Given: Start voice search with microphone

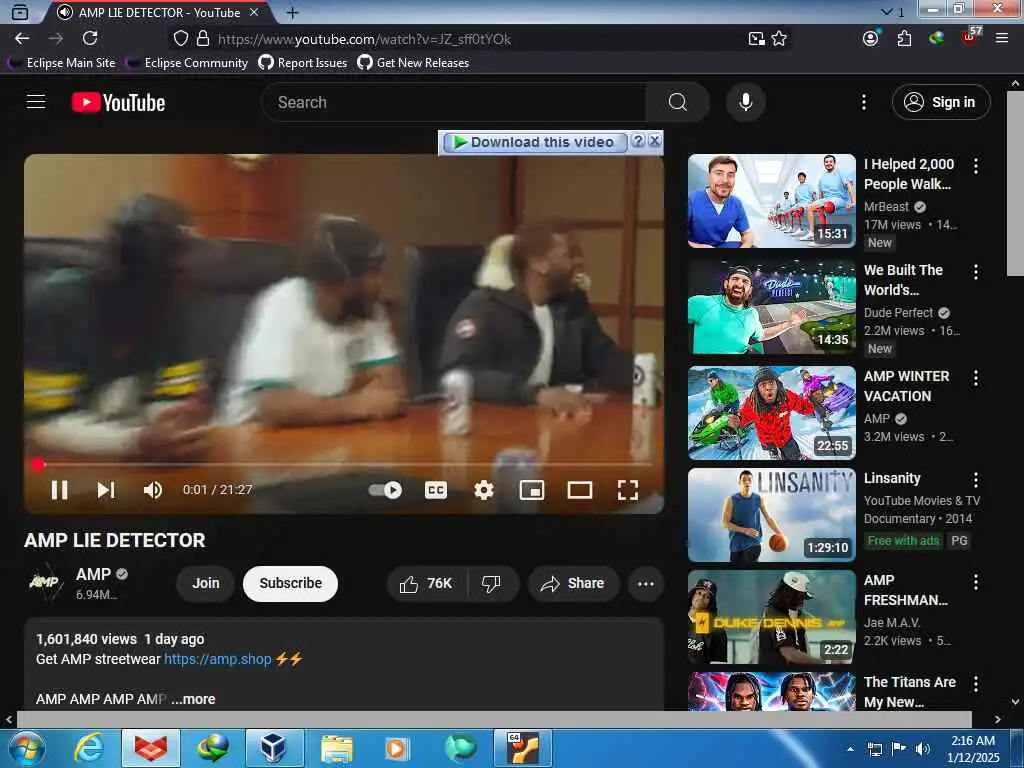Looking at the screenshot, I should coord(746,103).
